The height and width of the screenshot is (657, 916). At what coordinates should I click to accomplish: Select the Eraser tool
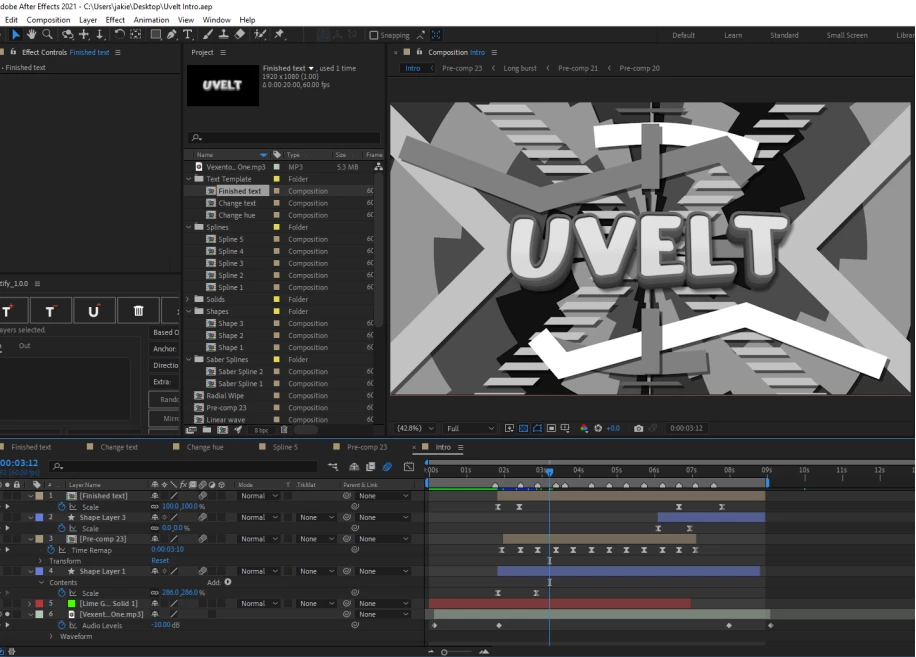click(x=240, y=35)
